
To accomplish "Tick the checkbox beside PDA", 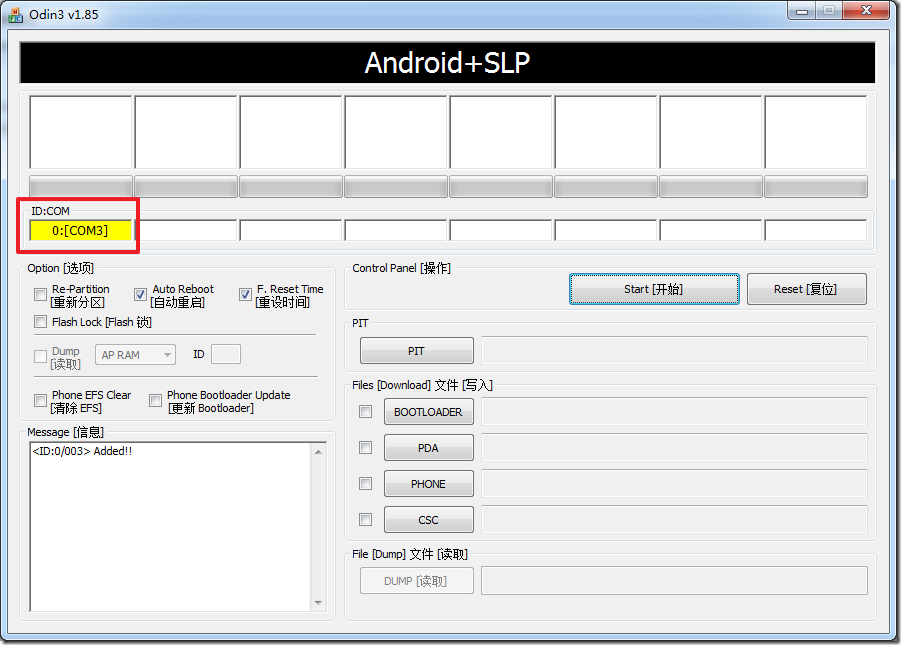I will pos(365,447).
